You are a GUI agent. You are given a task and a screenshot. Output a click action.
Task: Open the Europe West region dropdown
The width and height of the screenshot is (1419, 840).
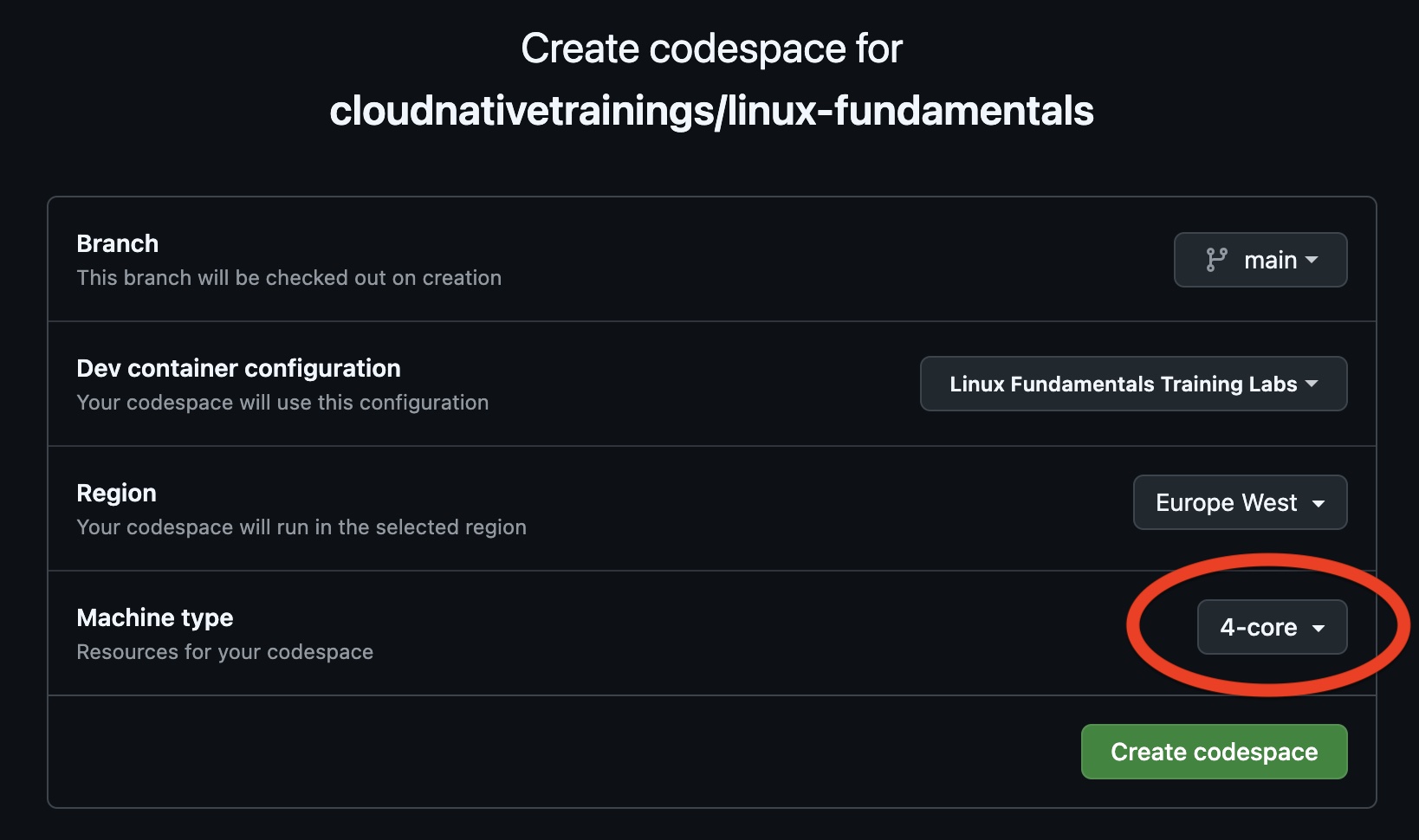(1240, 502)
